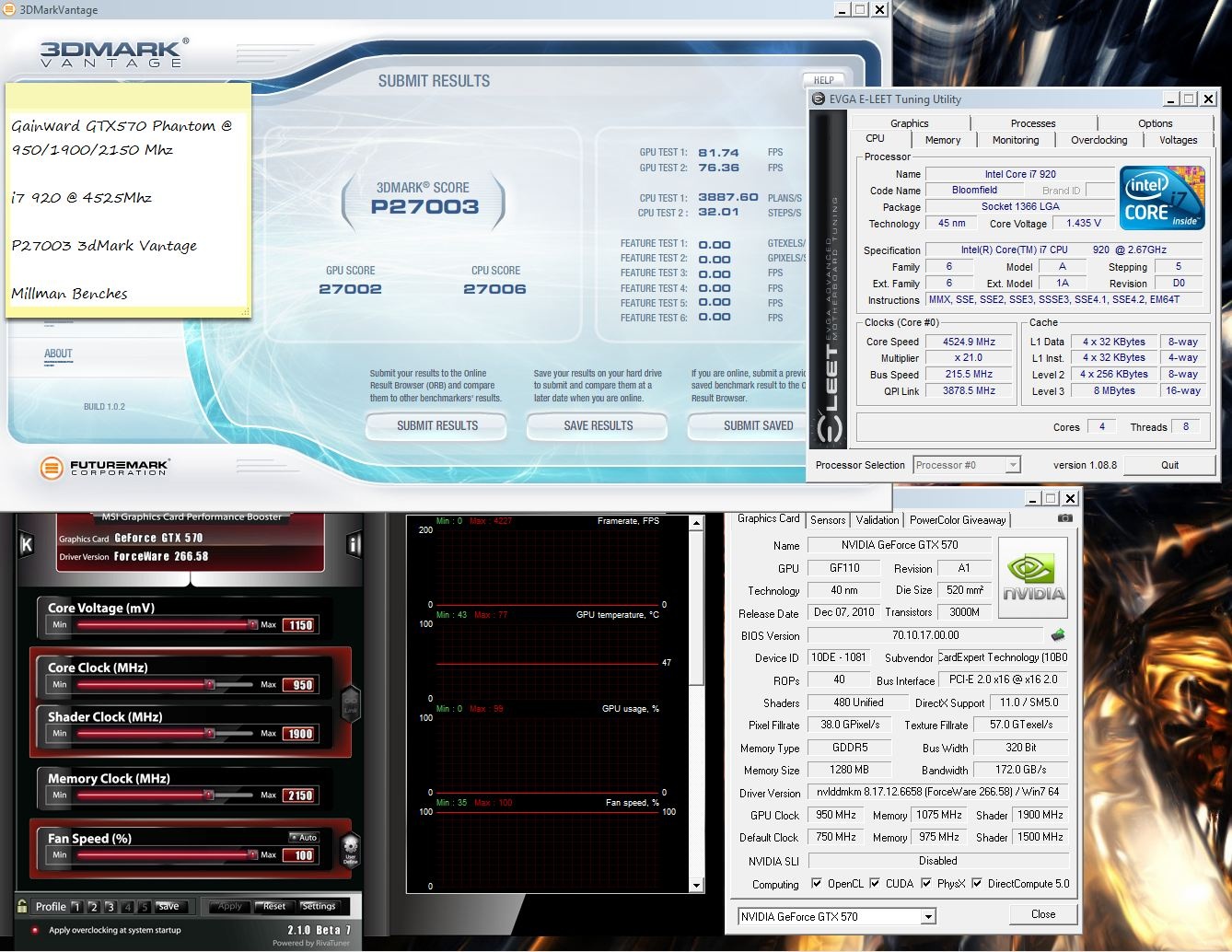Viewport: 1232px width, 952px height.
Task: Click the Shader Clock slider handle
Action: tap(209, 733)
